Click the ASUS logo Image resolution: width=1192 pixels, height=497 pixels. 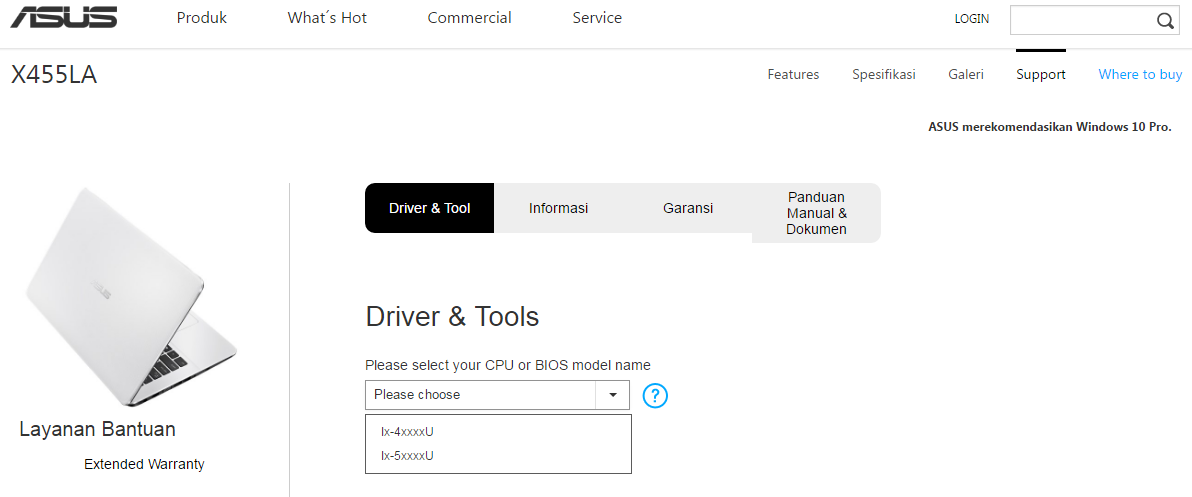64,18
